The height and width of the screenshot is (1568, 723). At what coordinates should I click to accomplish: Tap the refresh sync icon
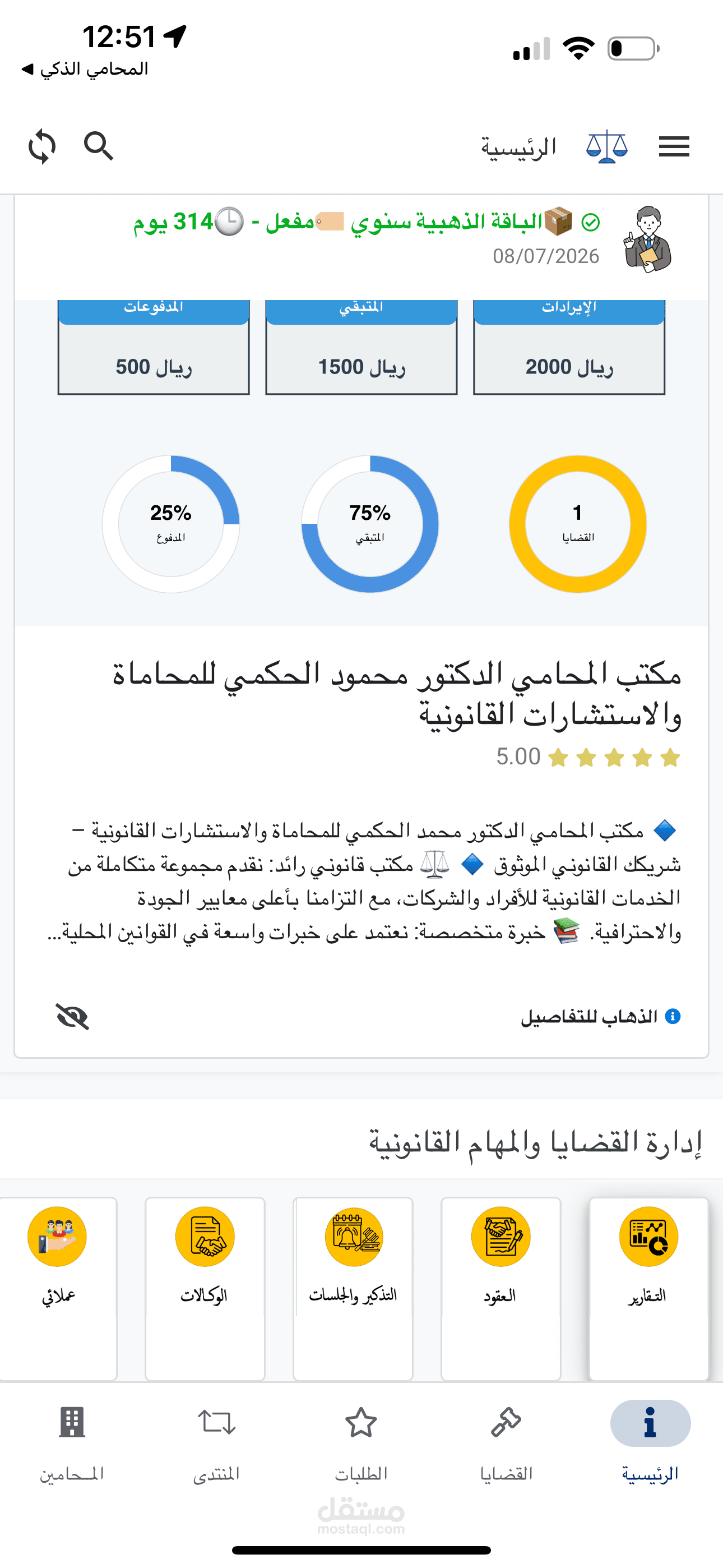[42, 147]
